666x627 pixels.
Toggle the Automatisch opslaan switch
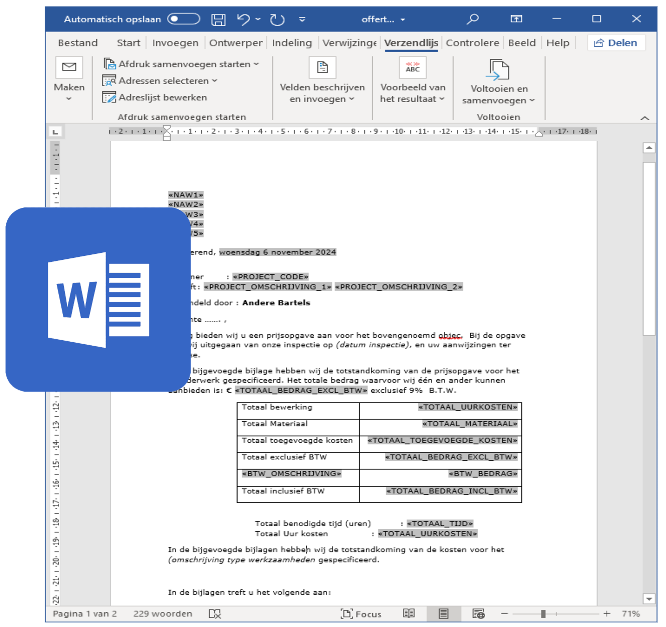(x=183, y=19)
